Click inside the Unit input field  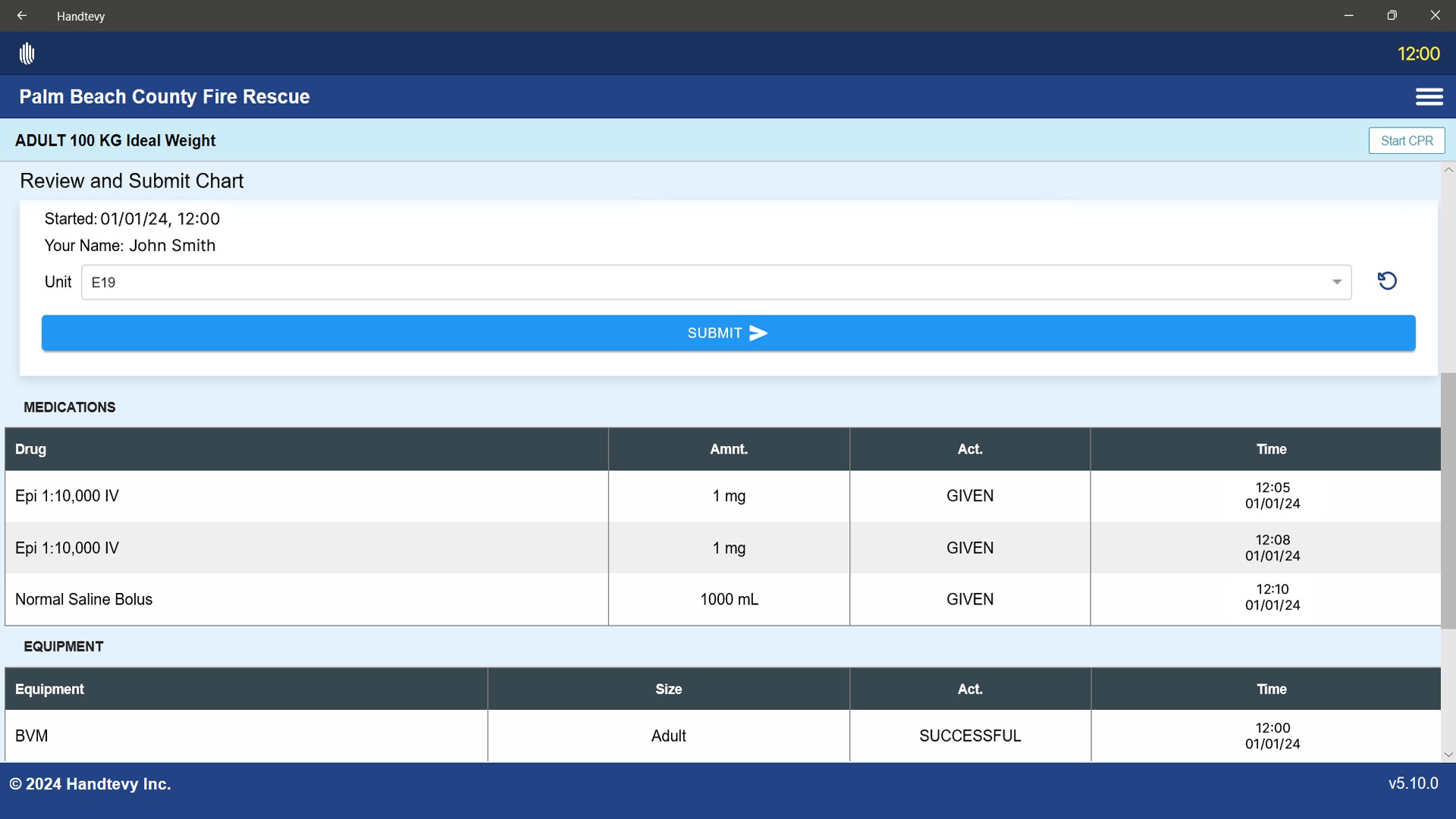coord(379,281)
